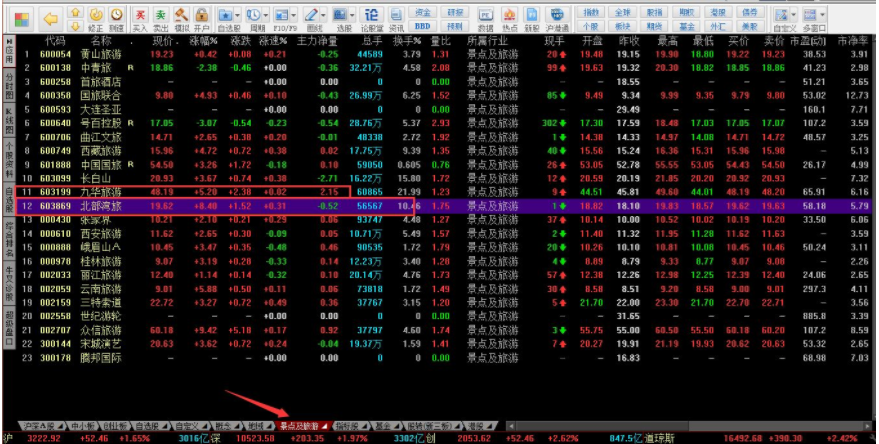The height and width of the screenshot is (444, 879).
Task: Switch to the 景点及旅游 bottom tab
Action: click(x=303, y=425)
